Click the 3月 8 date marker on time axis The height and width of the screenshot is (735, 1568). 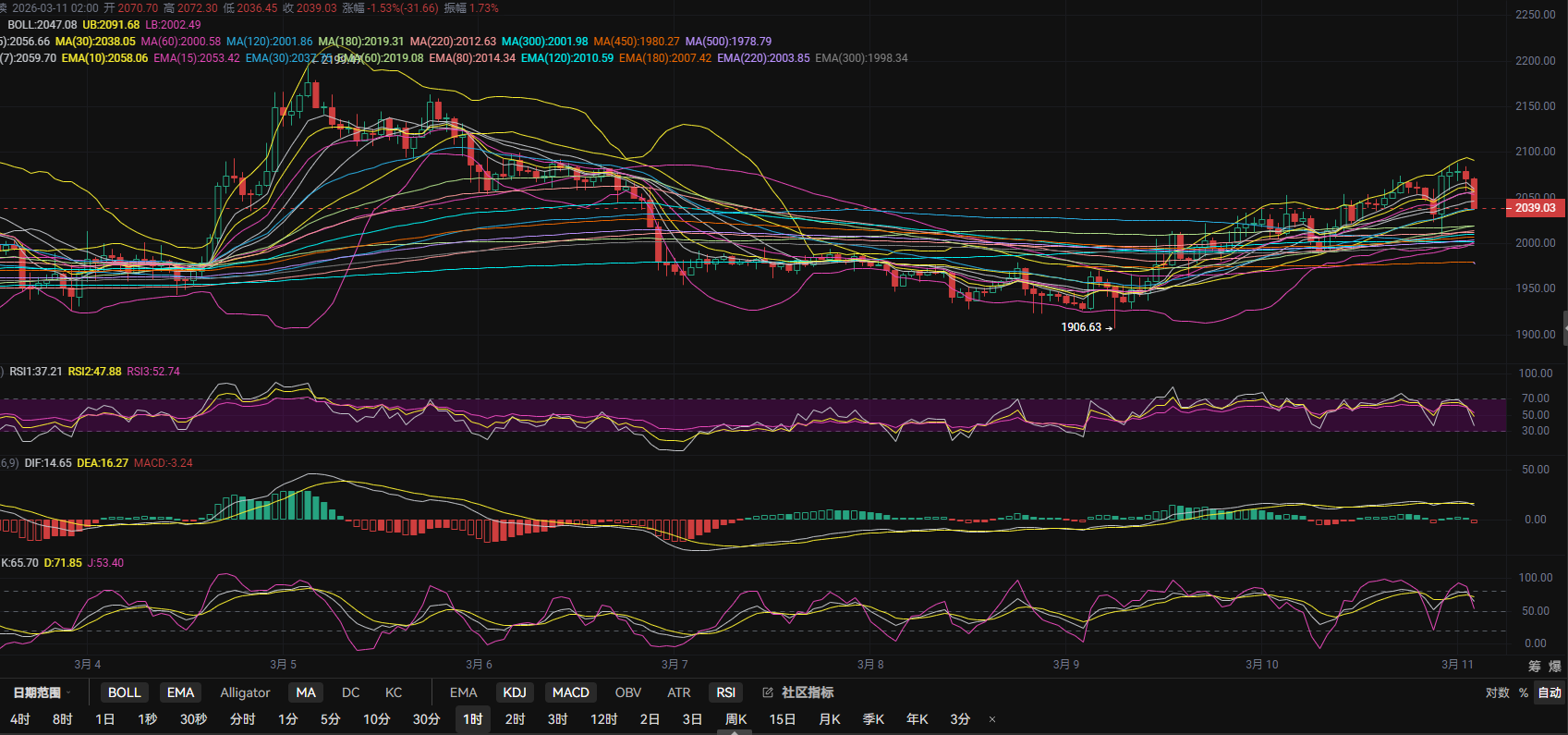(x=870, y=665)
